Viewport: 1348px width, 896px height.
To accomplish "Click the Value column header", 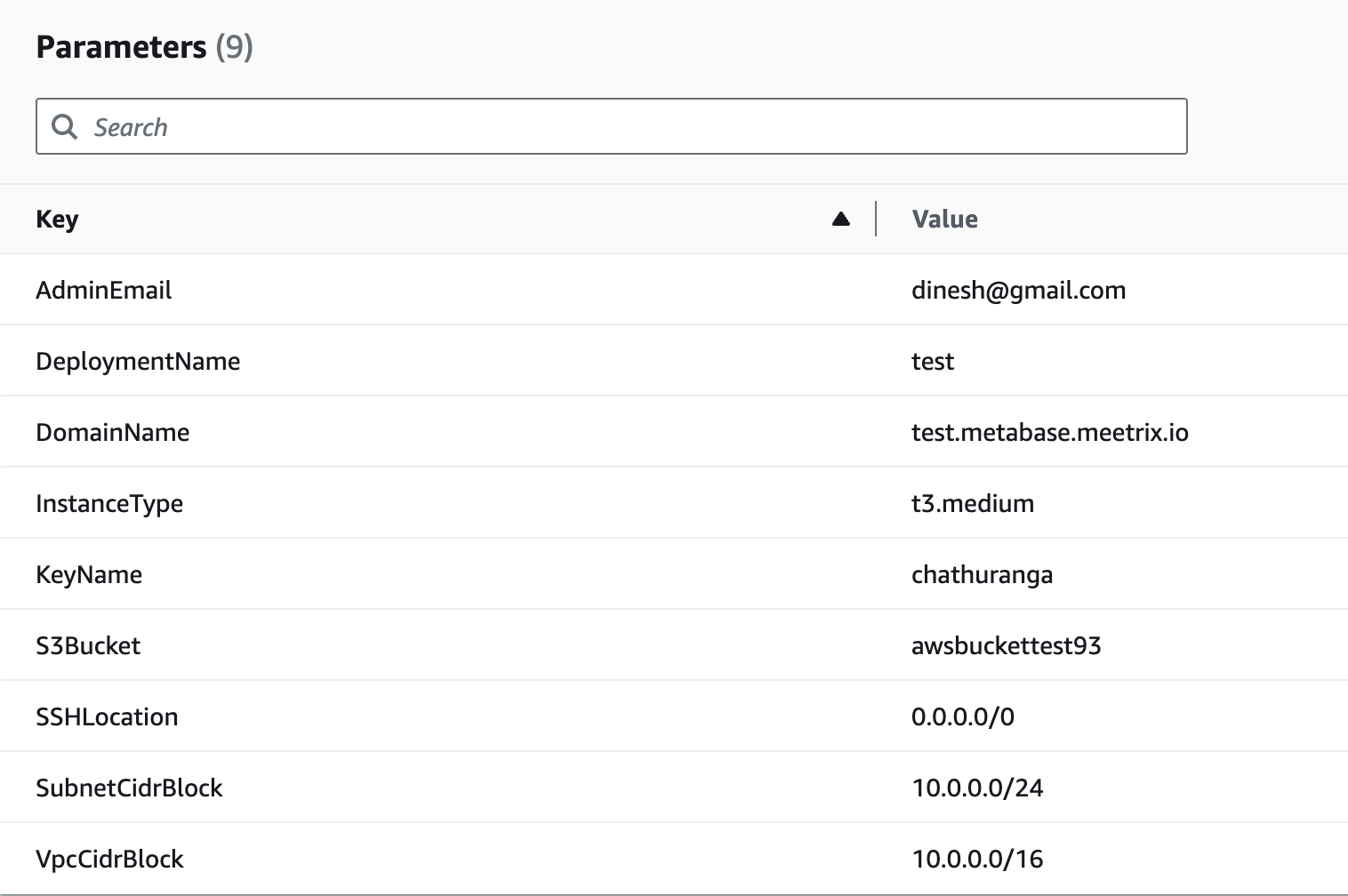I will click(943, 219).
